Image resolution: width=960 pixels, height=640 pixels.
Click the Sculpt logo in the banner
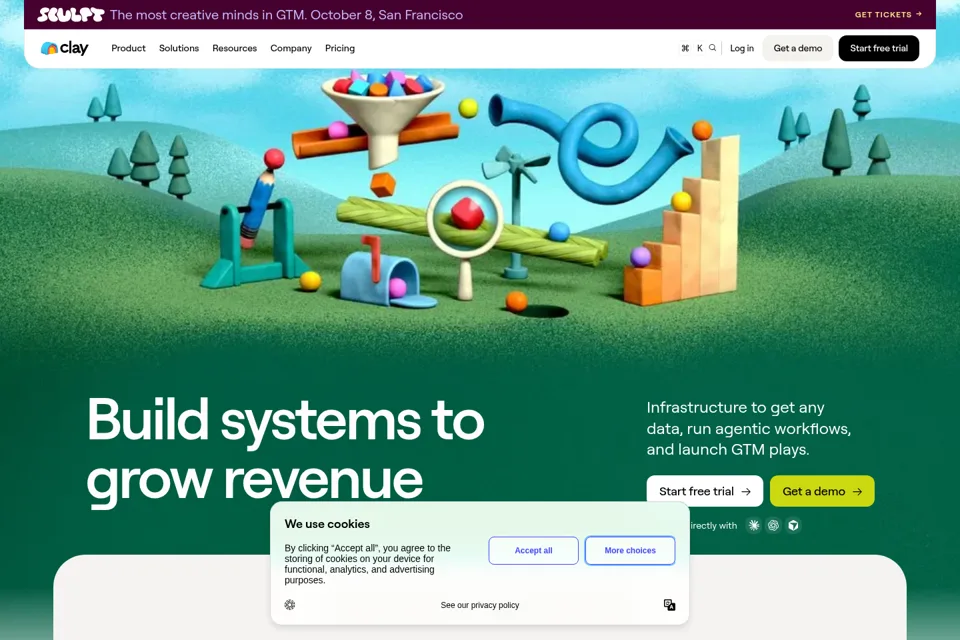(70, 15)
